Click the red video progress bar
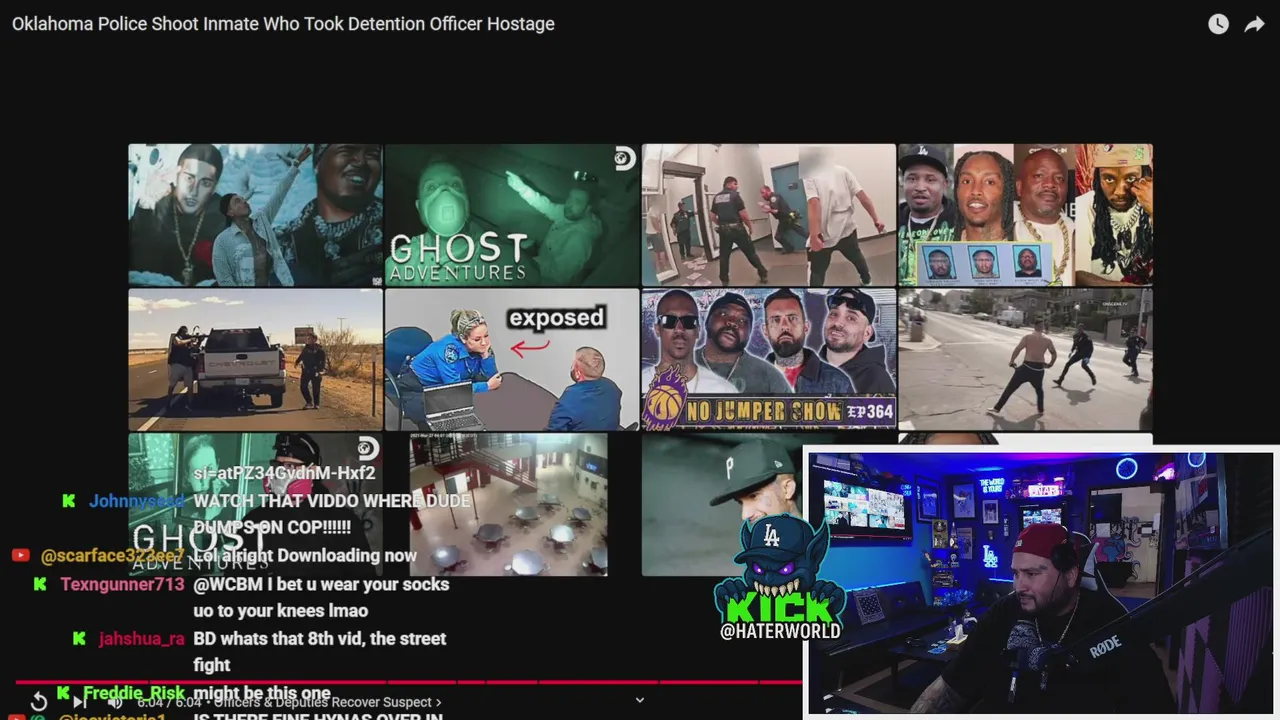 [408, 684]
